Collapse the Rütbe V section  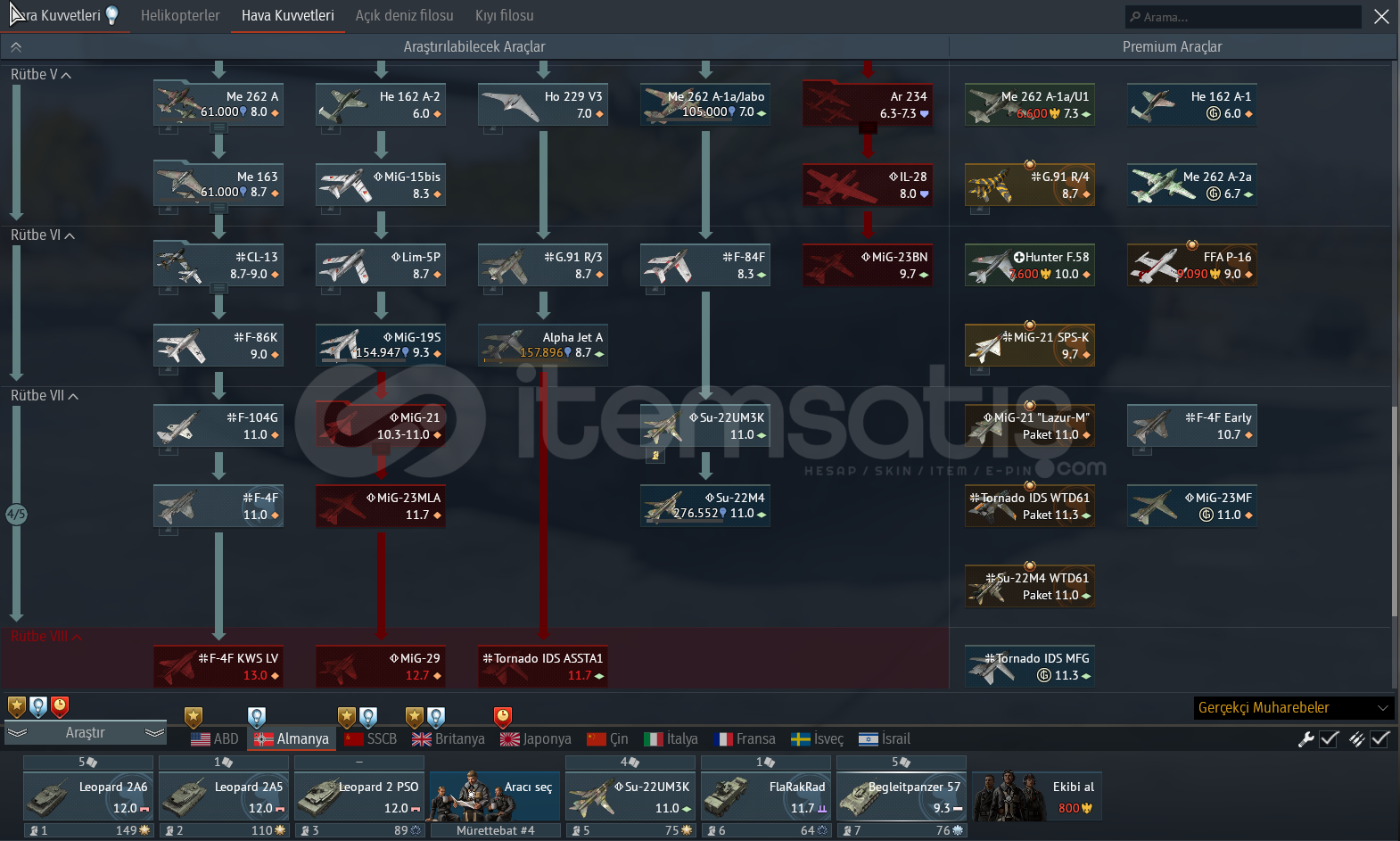click(41, 75)
